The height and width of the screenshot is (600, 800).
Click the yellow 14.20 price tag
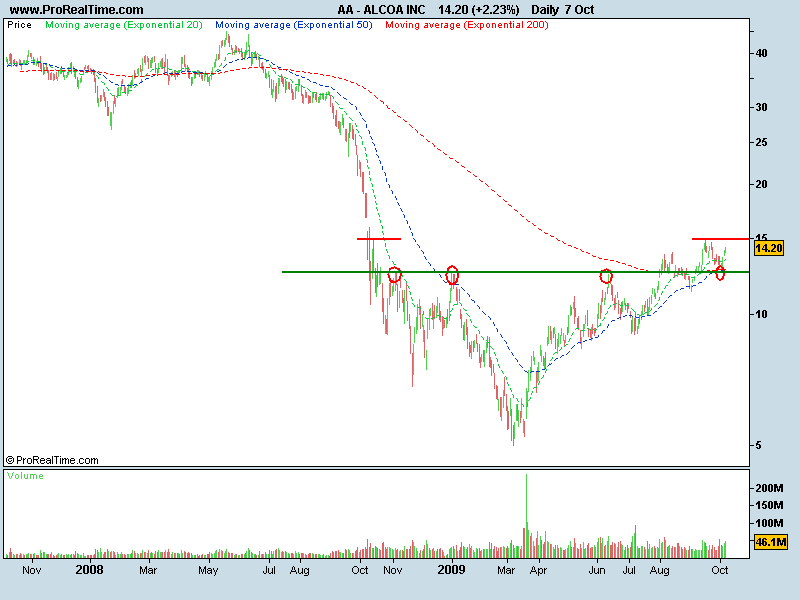(x=768, y=248)
